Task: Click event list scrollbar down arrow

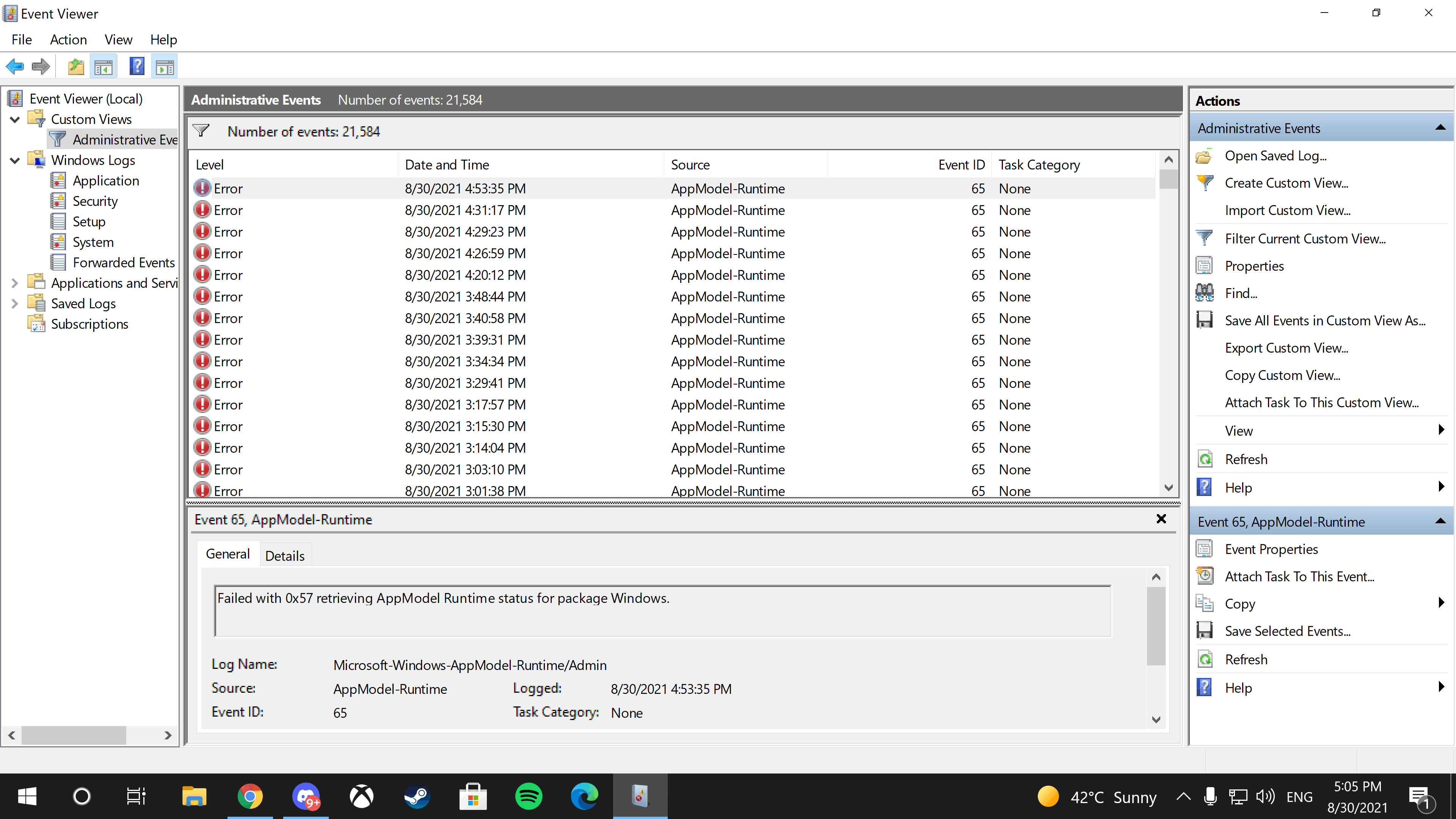Action: tap(1168, 487)
